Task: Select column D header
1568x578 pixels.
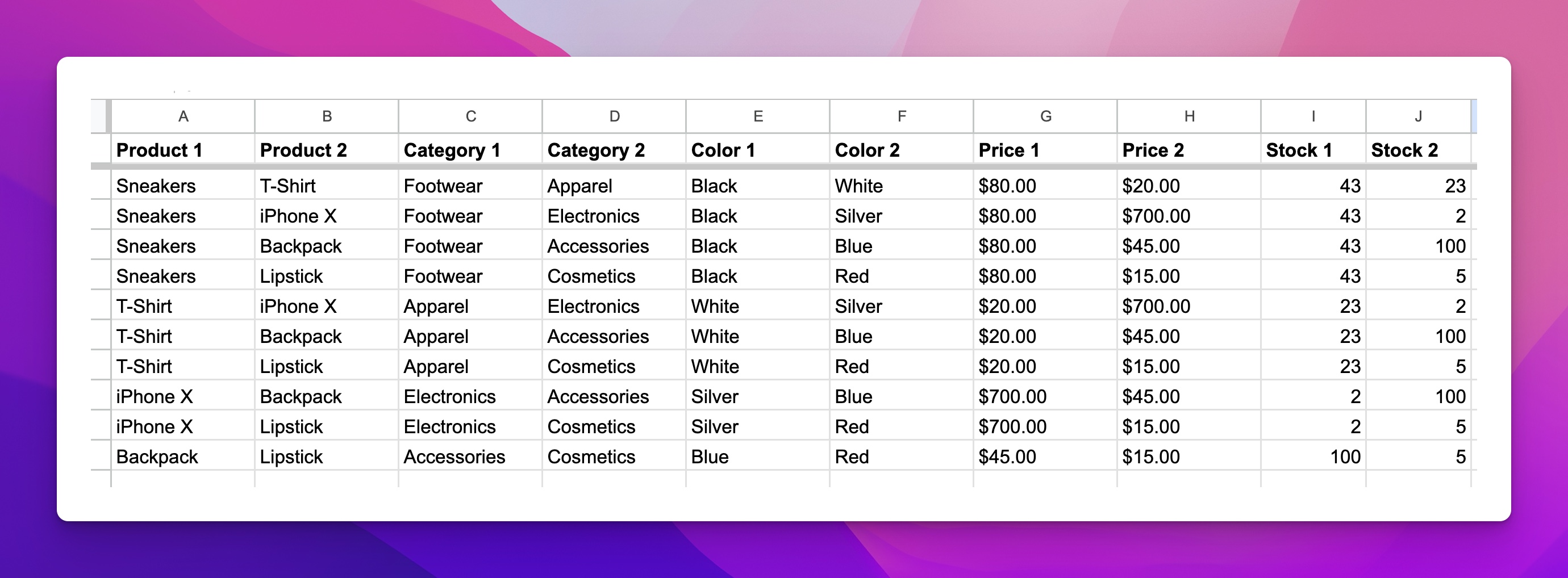Action: [x=614, y=116]
